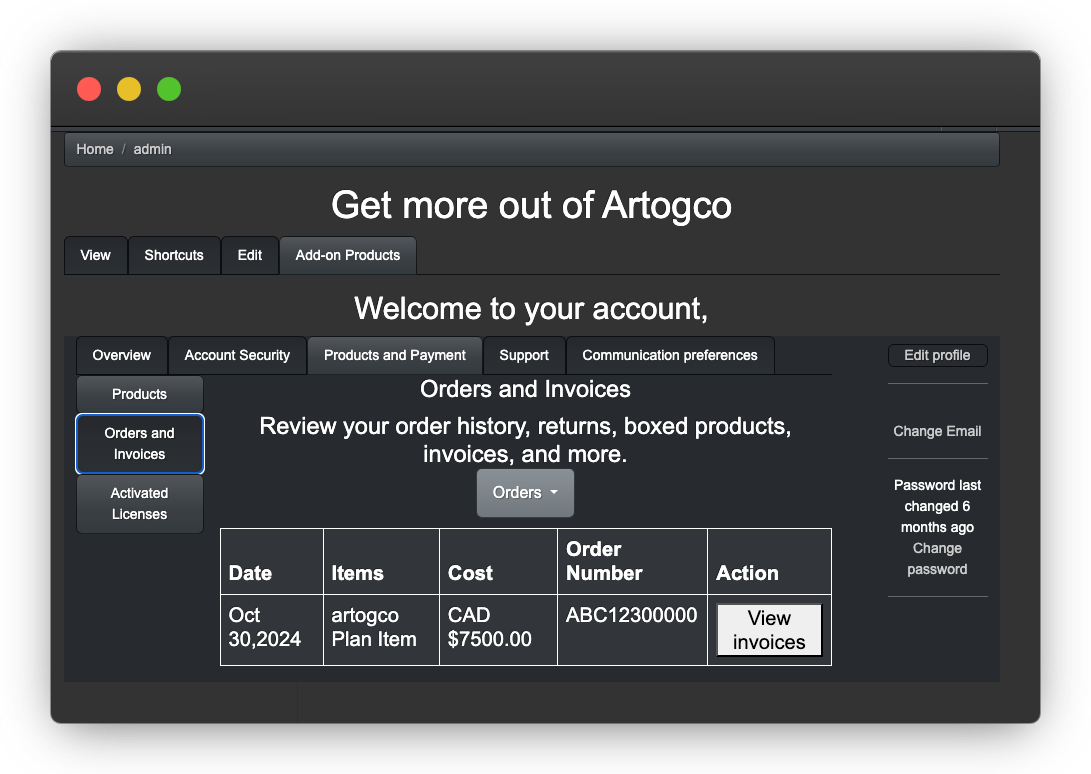
Task: Switch to the View tab
Action: point(96,255)
